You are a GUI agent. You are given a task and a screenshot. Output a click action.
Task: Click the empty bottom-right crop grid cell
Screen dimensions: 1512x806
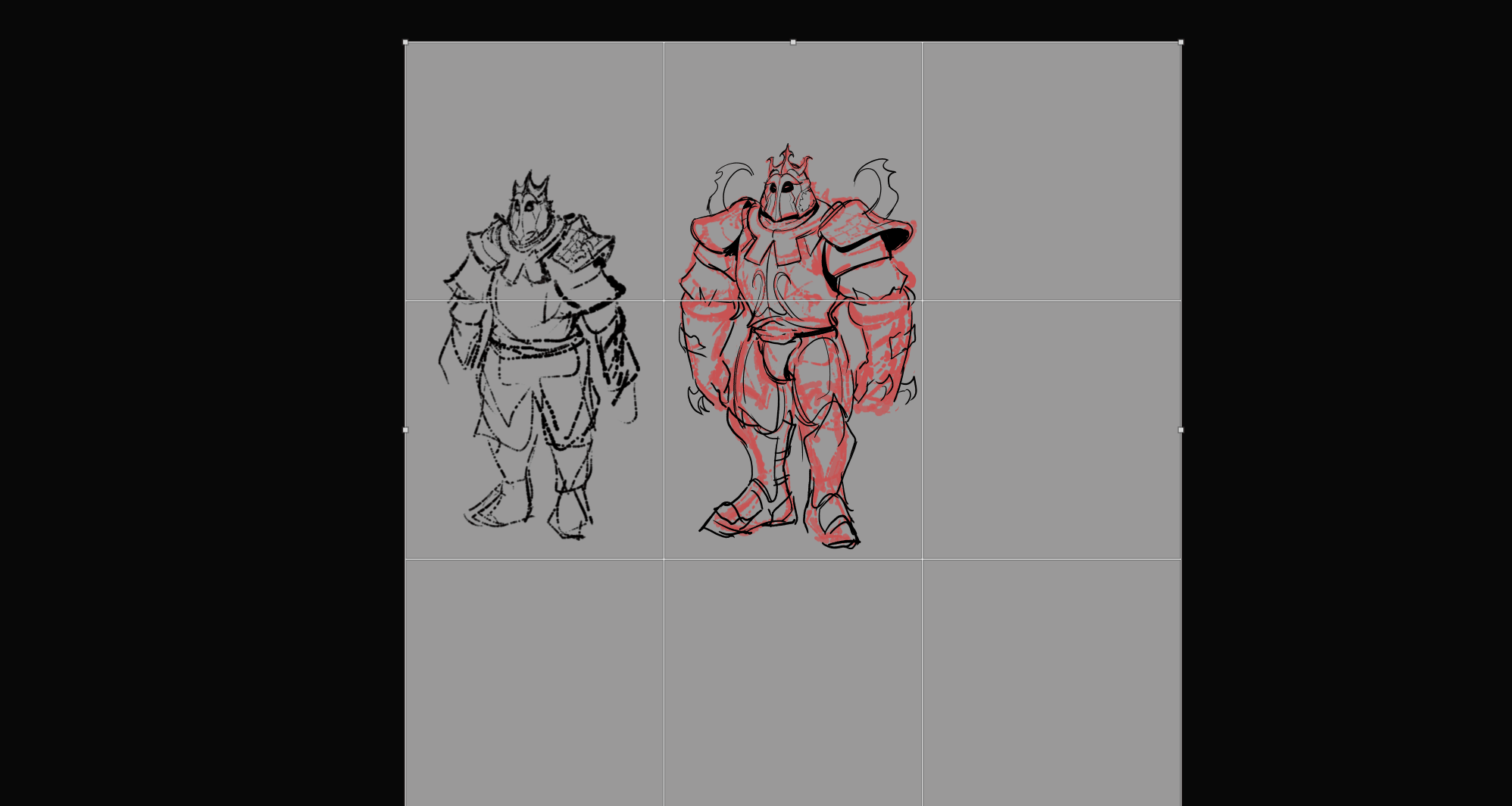coord(1051,682)
